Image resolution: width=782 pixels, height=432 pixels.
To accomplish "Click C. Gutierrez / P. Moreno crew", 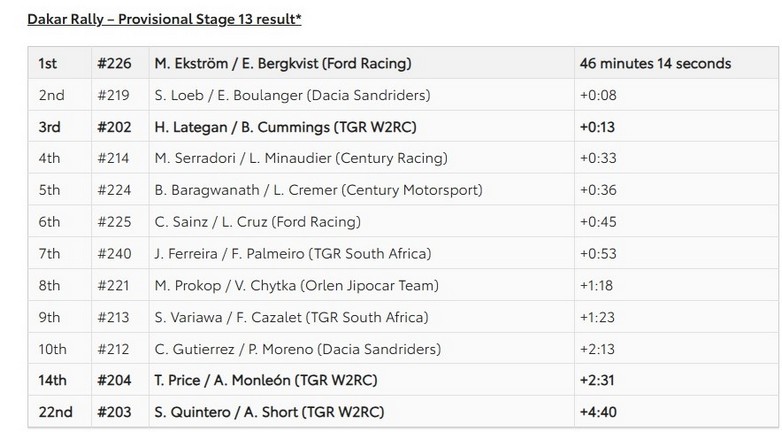I will coord(297,349).
